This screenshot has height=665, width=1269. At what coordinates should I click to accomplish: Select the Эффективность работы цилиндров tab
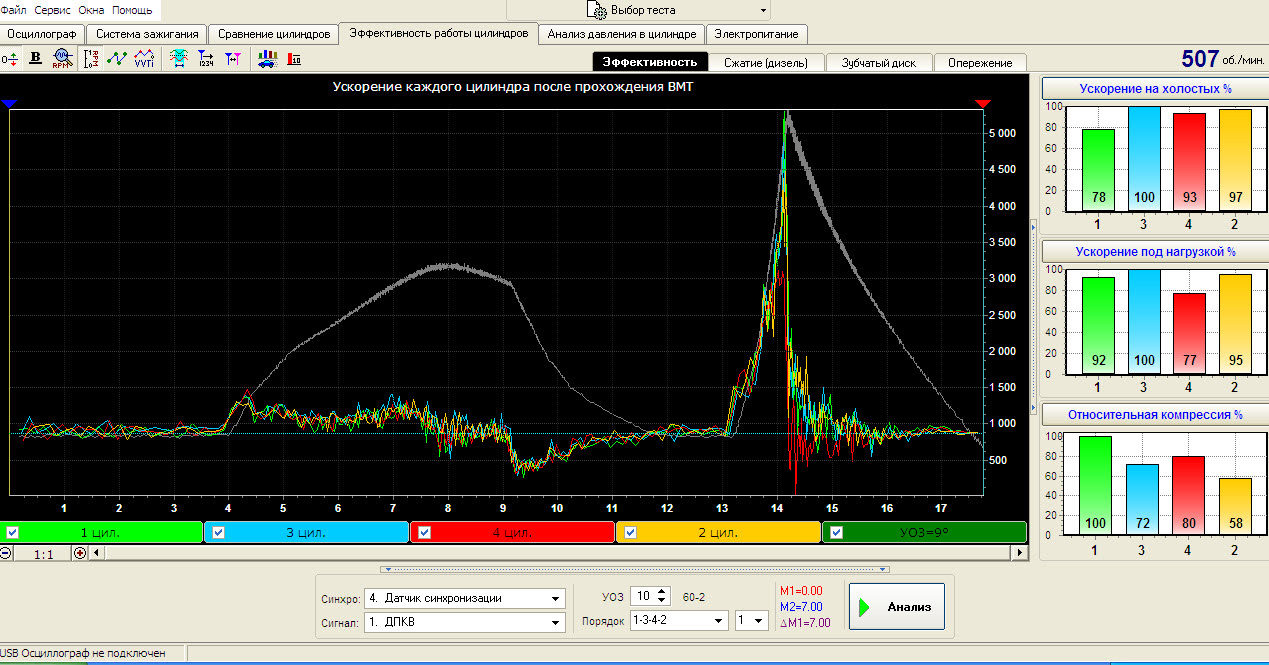pos(439,32)
